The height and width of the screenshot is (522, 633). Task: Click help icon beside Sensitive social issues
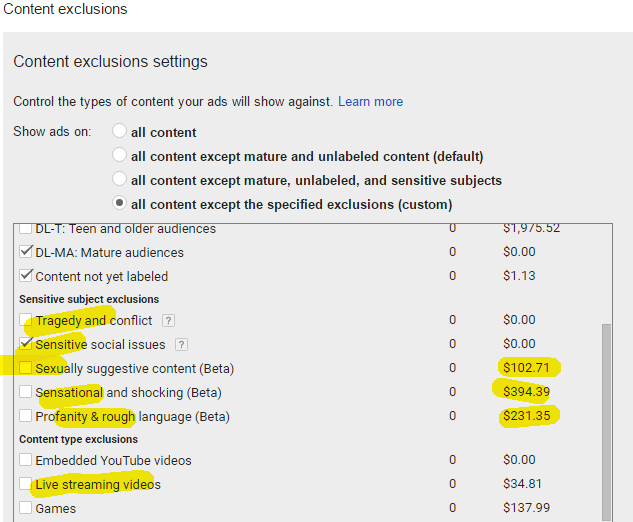(182, 345)
